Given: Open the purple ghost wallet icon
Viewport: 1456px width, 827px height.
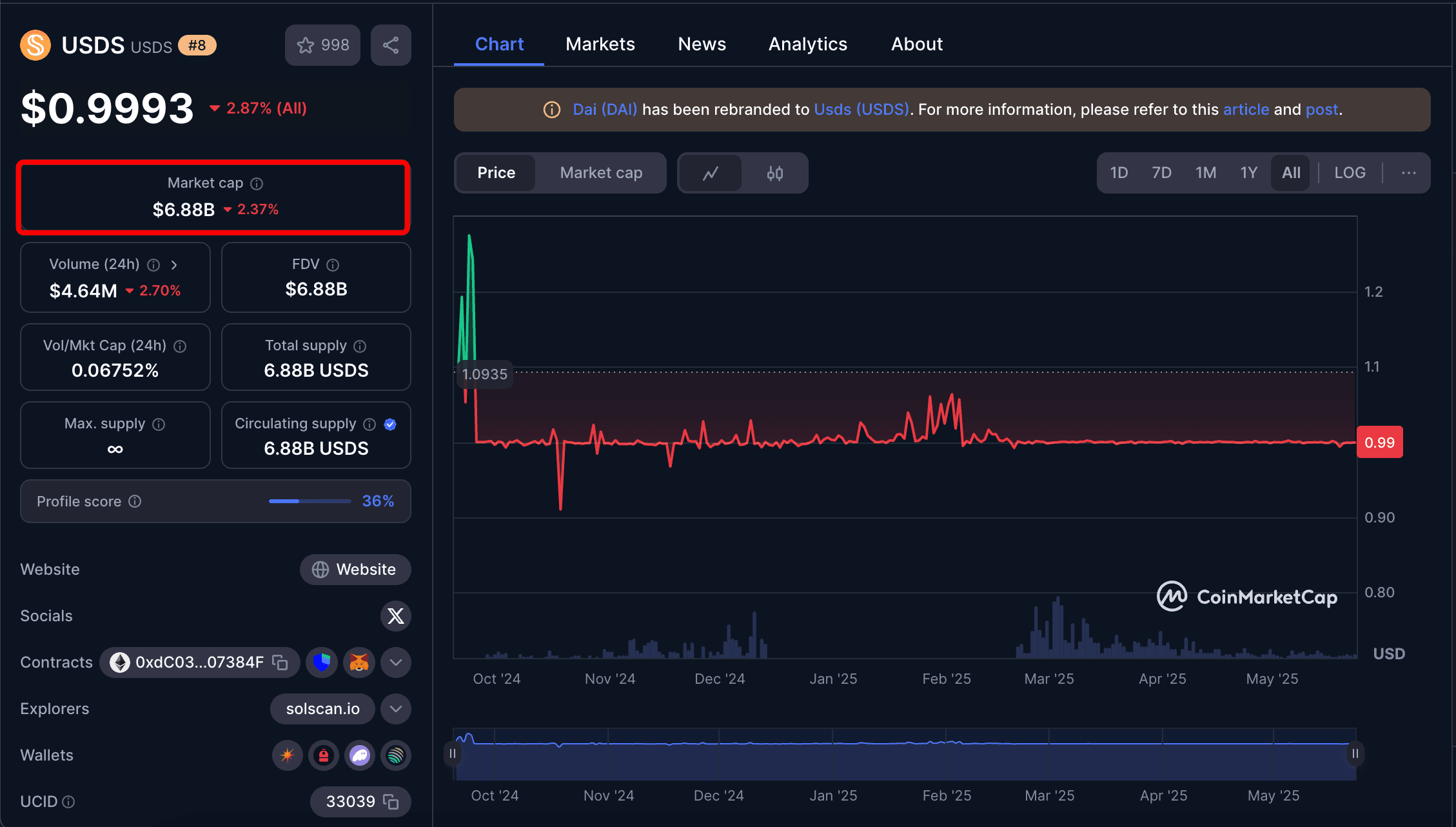Looking at the screenshot, I should click(x=360, y=755).
